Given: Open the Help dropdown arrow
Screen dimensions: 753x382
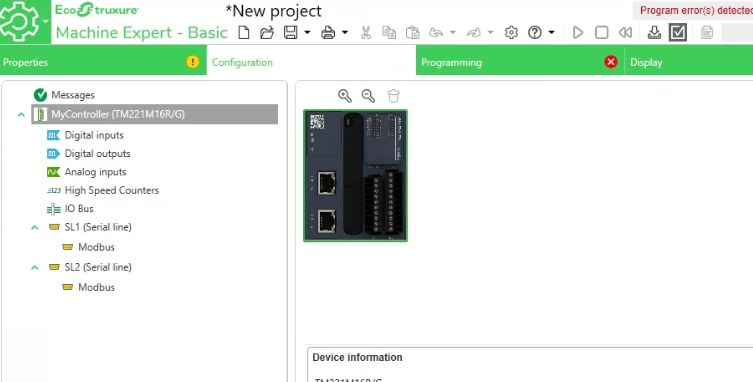Looking at the screenshot, I should (x=551, y=33).
